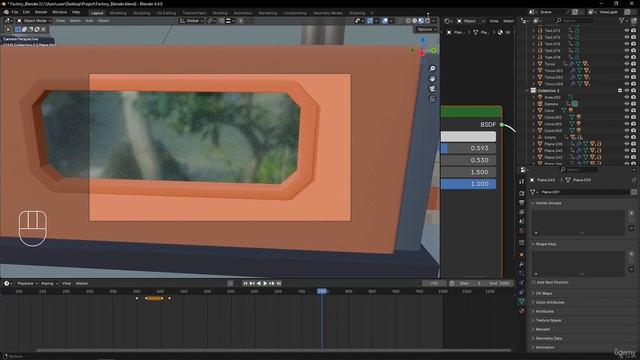Switch viewport to wireframe shading
The width and height of the screenshot is (640, 360).
[408, 20]
